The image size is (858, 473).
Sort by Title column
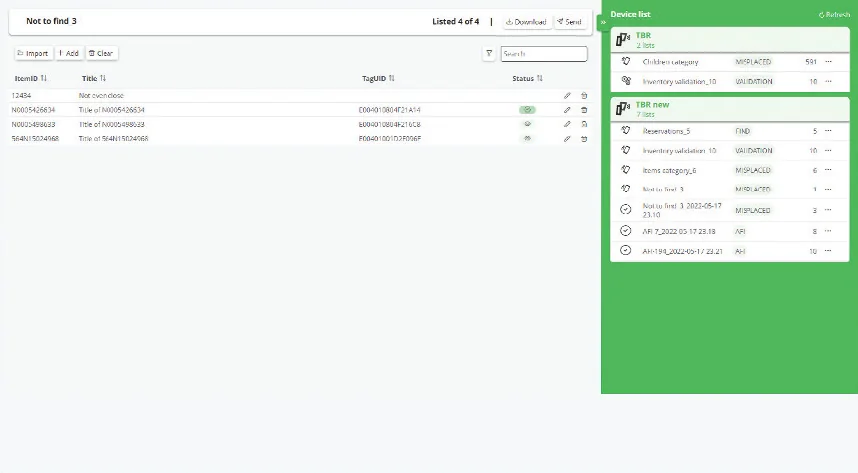pyautogui.click(x=94, y=78)
